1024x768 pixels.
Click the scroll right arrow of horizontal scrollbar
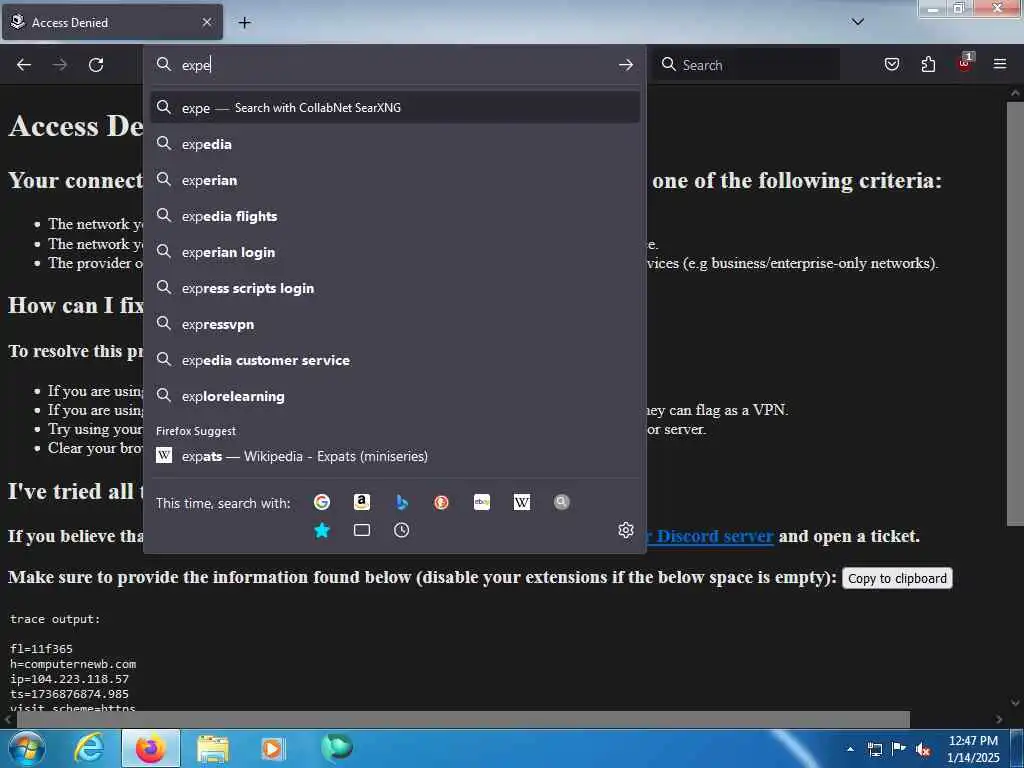tap(999, 719)
